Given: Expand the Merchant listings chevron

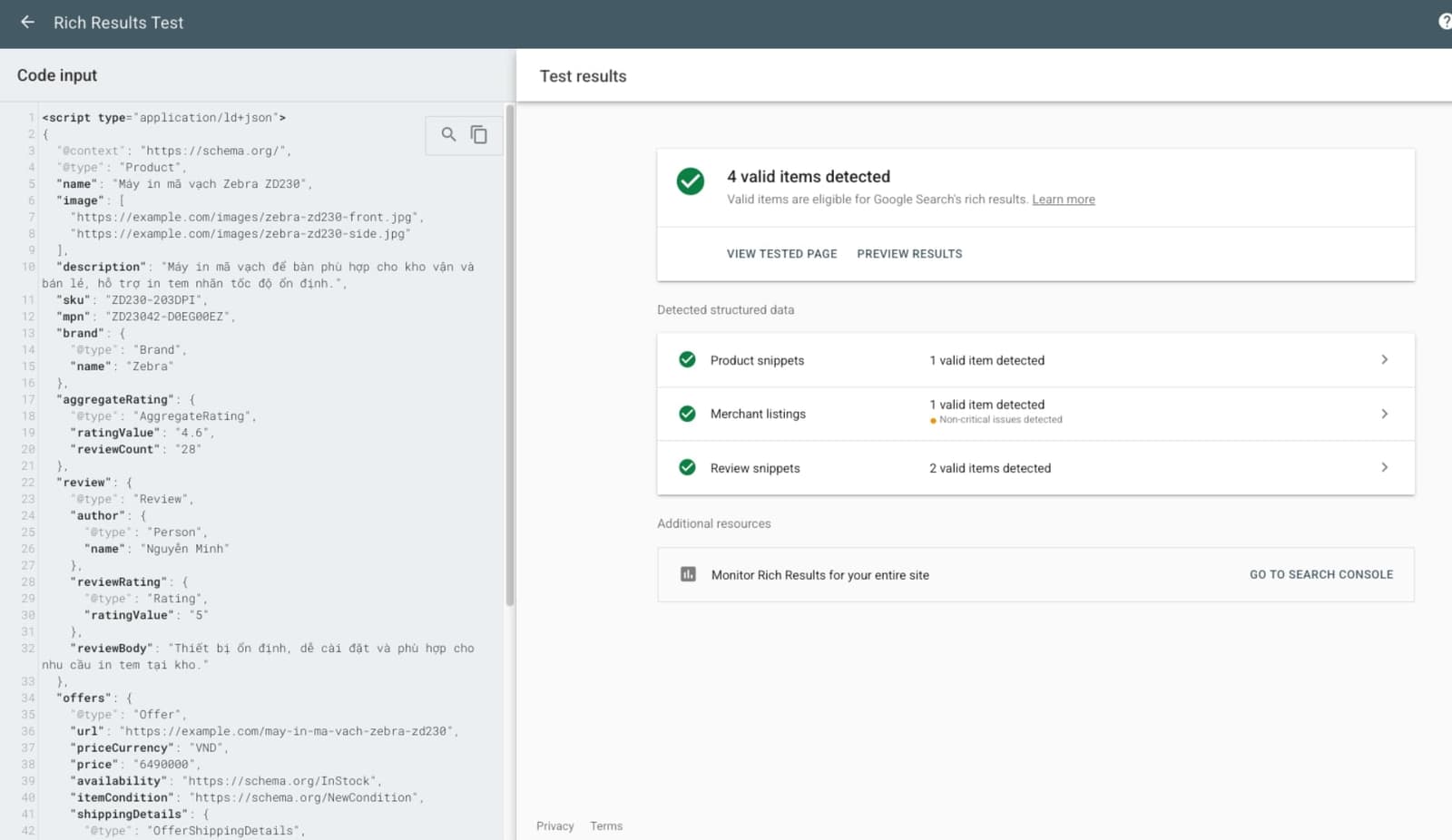Looking at the screenshot, I should [1384, 414].
